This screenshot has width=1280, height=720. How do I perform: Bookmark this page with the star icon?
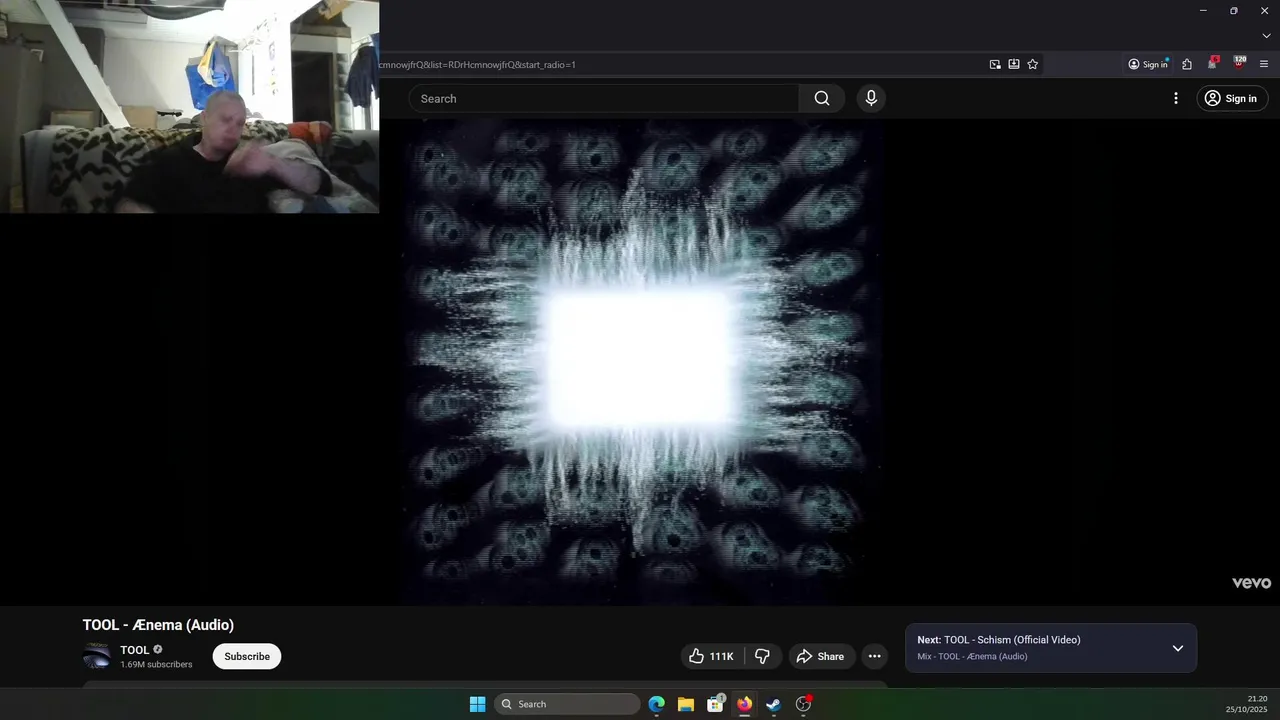[x=1033, y=64]
